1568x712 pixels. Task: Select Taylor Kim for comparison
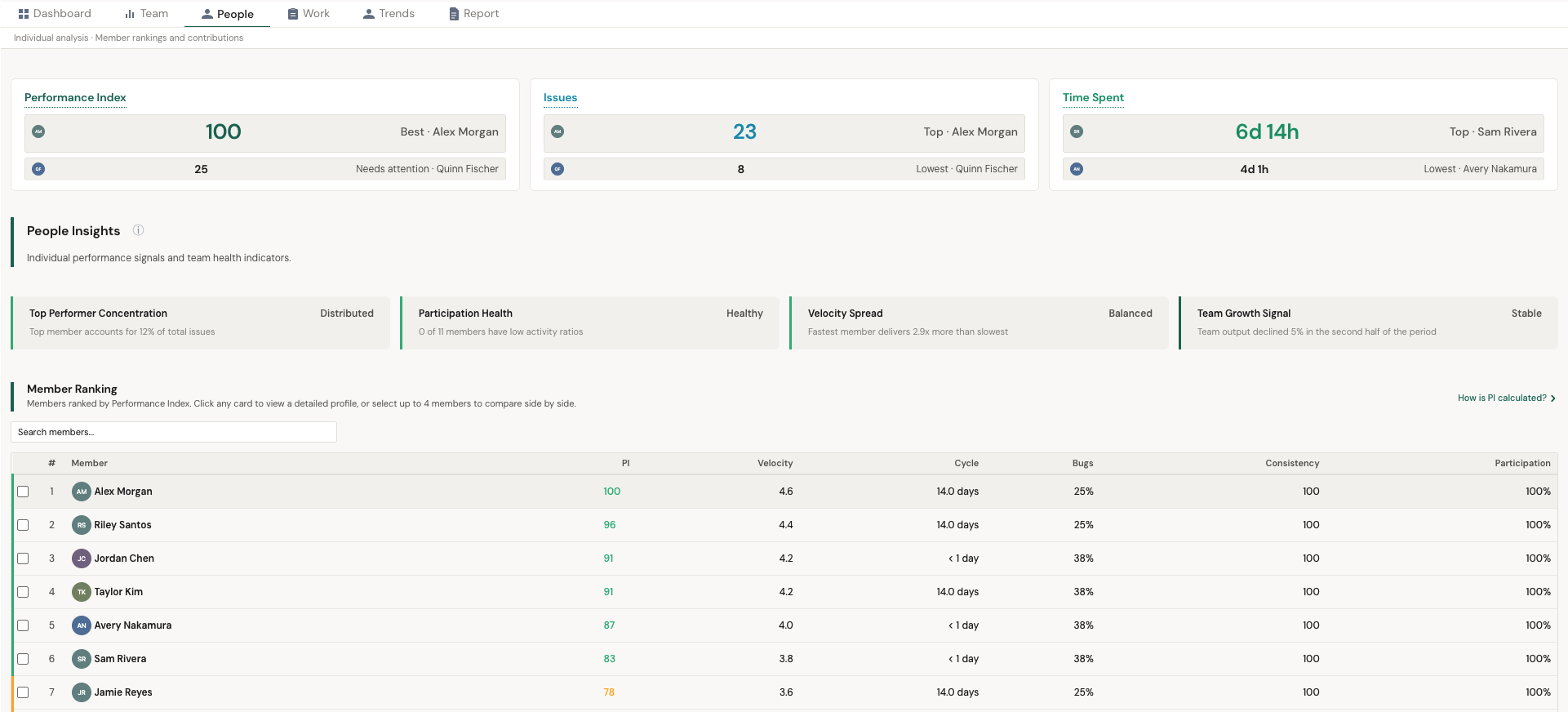pos(23,592)
